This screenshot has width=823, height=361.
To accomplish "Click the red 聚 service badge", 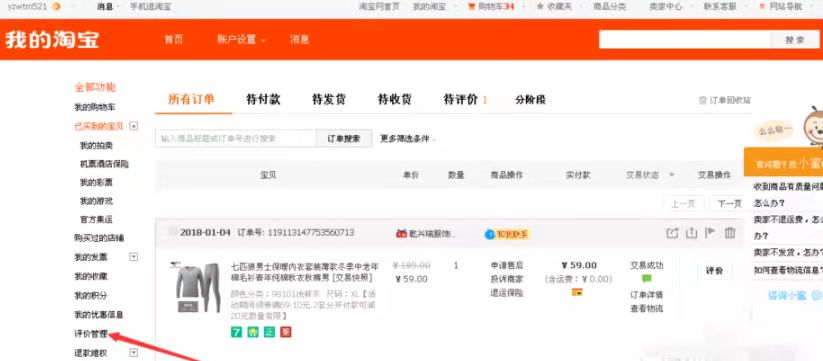I will point(286,332).
